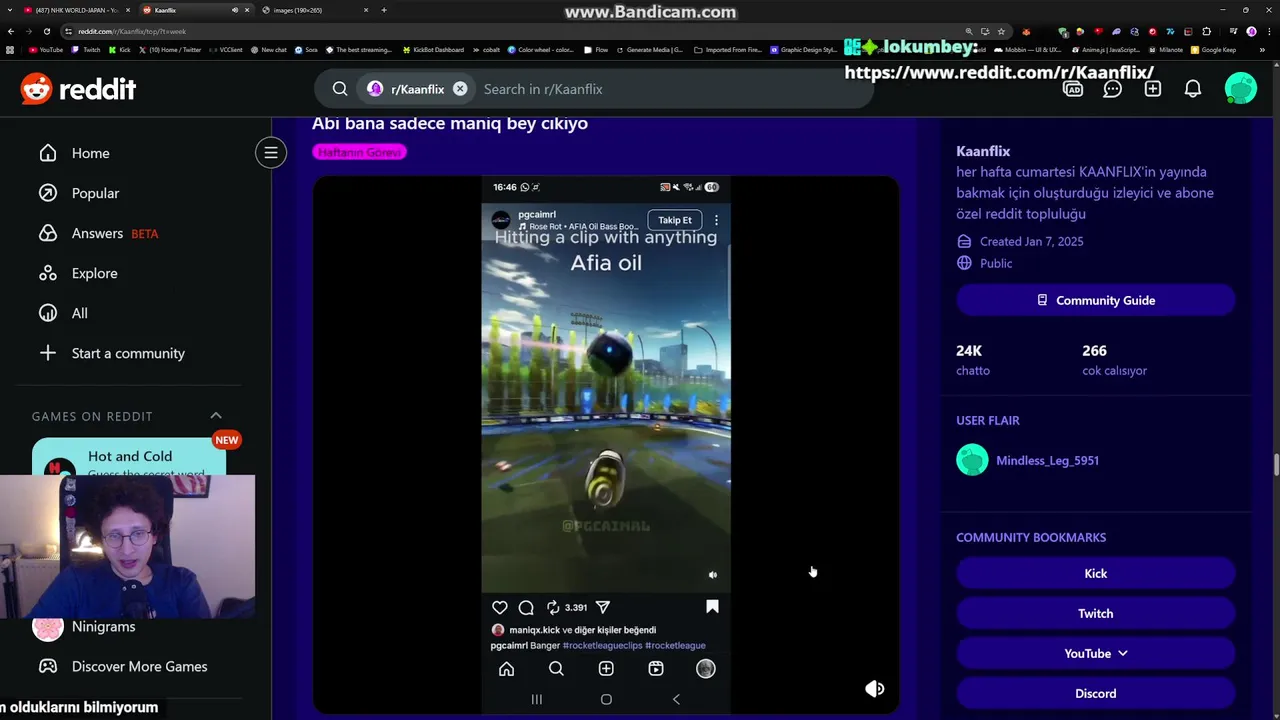Toggle video sound on the post
Image resolution: width=1280 pixels, height=720 pixels.
tap(874, 688)
